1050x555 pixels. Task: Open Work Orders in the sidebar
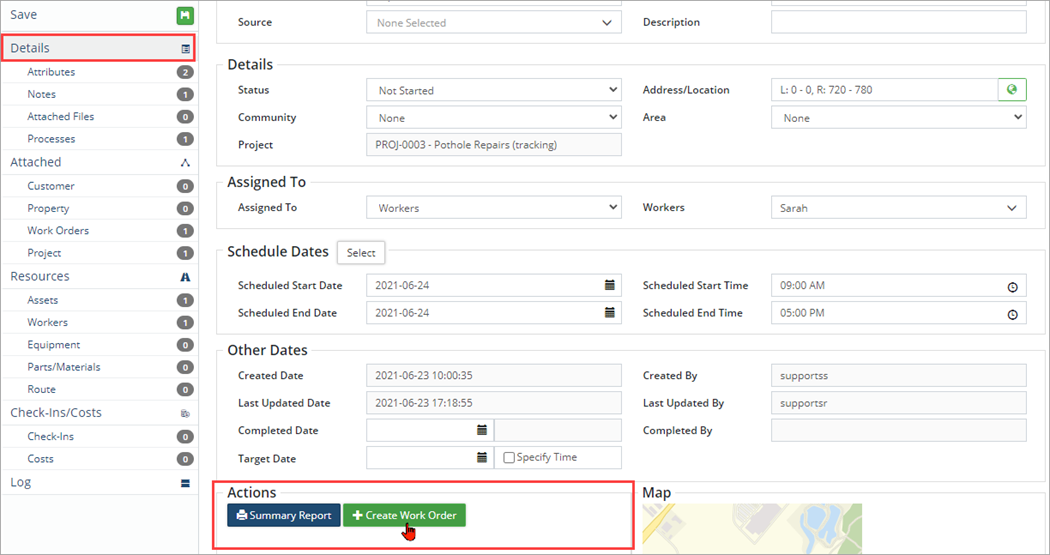(58, 230)
